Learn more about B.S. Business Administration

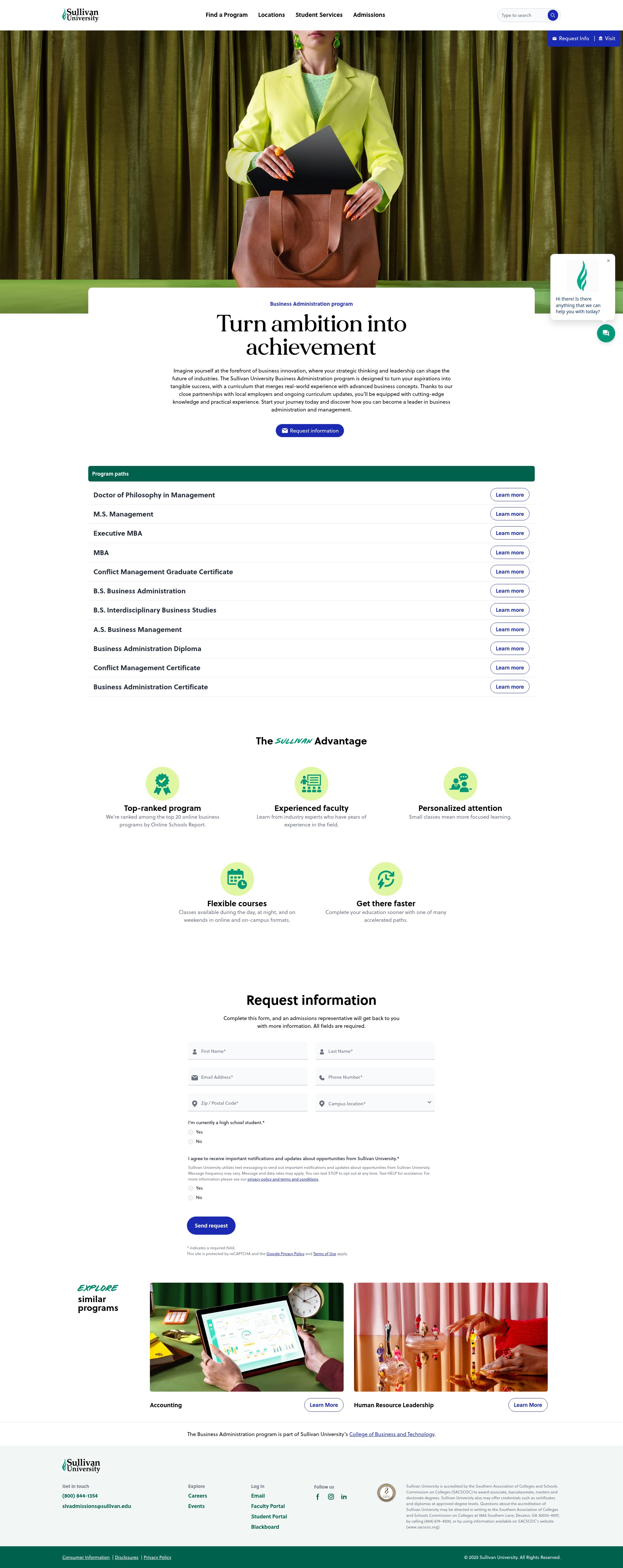(510, 590)
